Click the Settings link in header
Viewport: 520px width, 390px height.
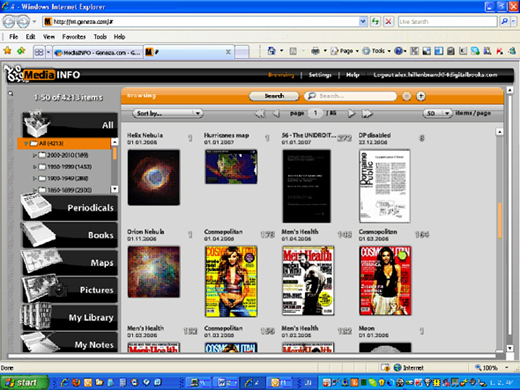pos(320,75)
